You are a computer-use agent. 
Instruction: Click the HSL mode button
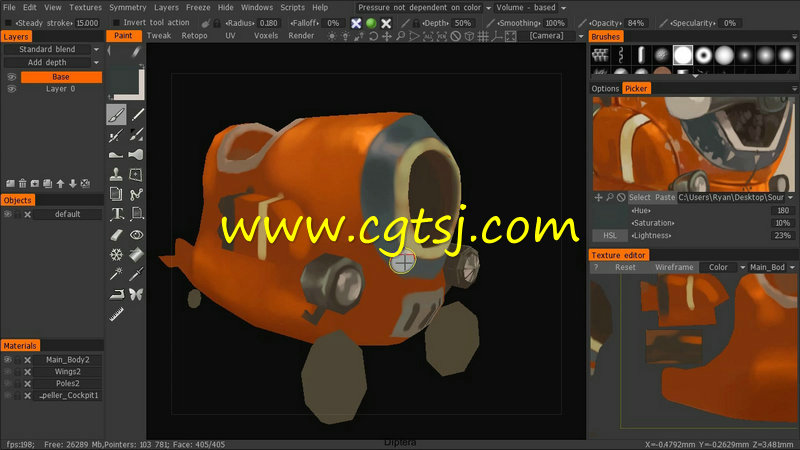tap(610, 236)
